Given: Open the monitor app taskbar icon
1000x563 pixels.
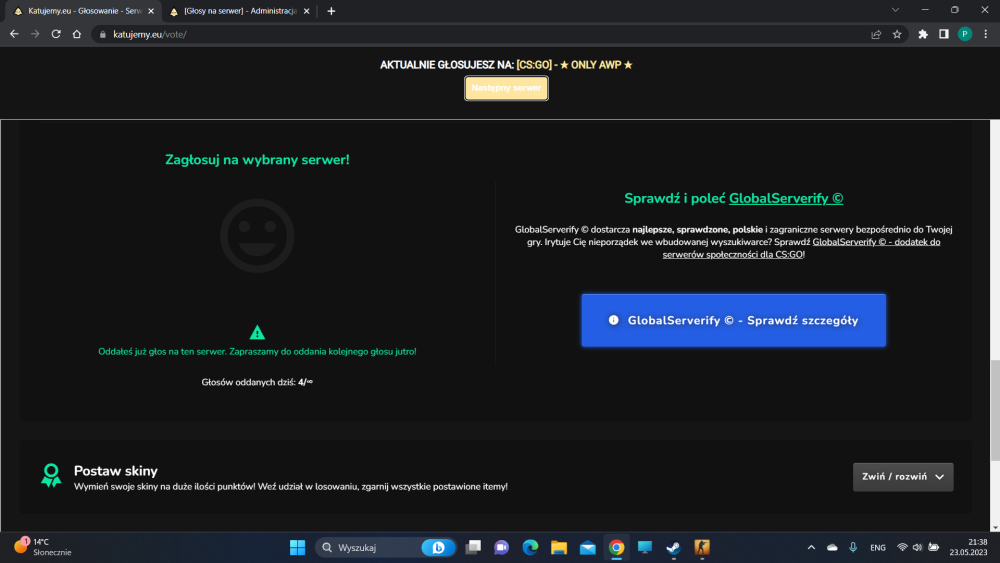Looking at the screenshot, I should pos(645,547).
